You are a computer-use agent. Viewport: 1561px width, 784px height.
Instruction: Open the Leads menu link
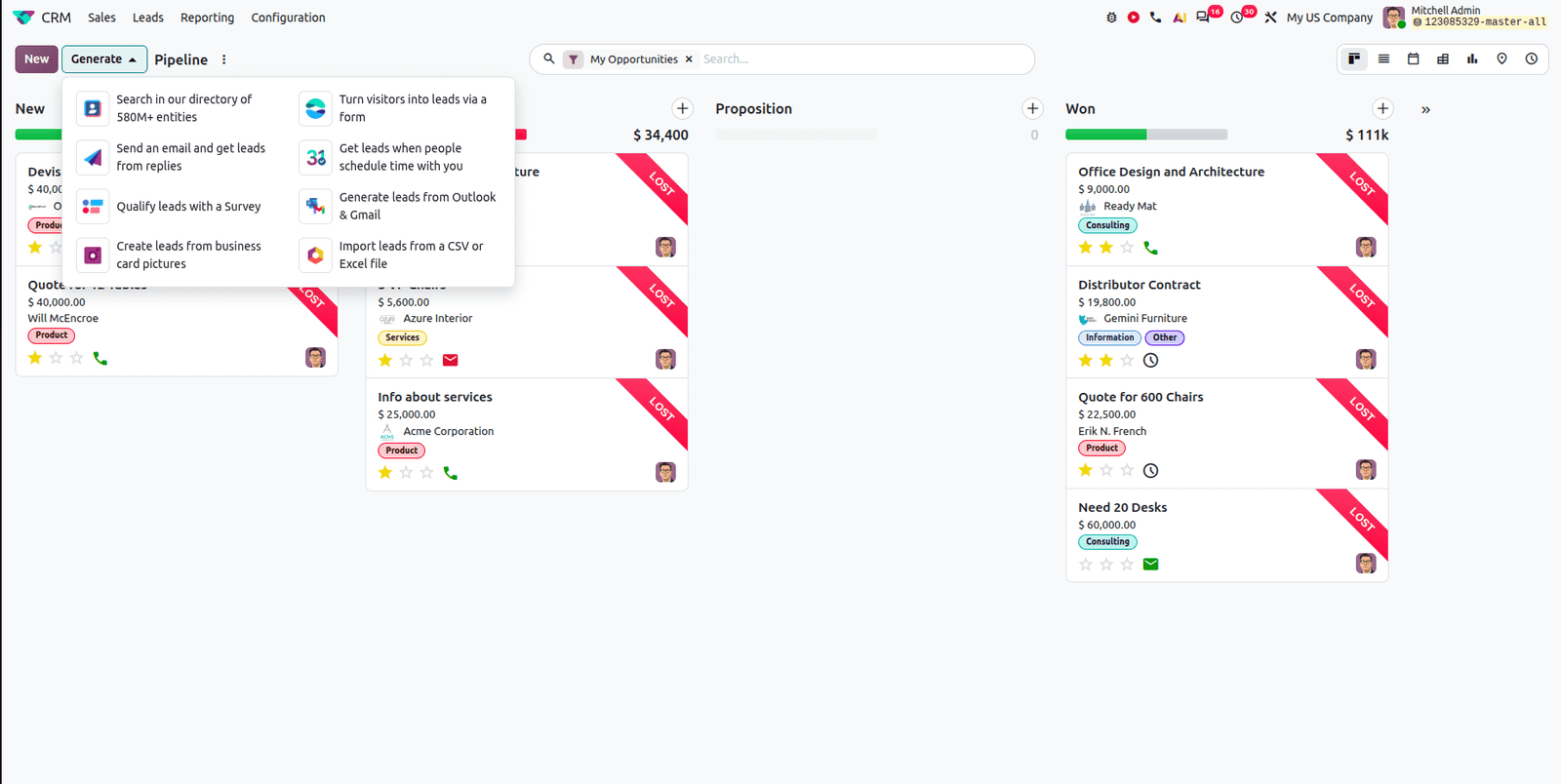pos(148,18)
